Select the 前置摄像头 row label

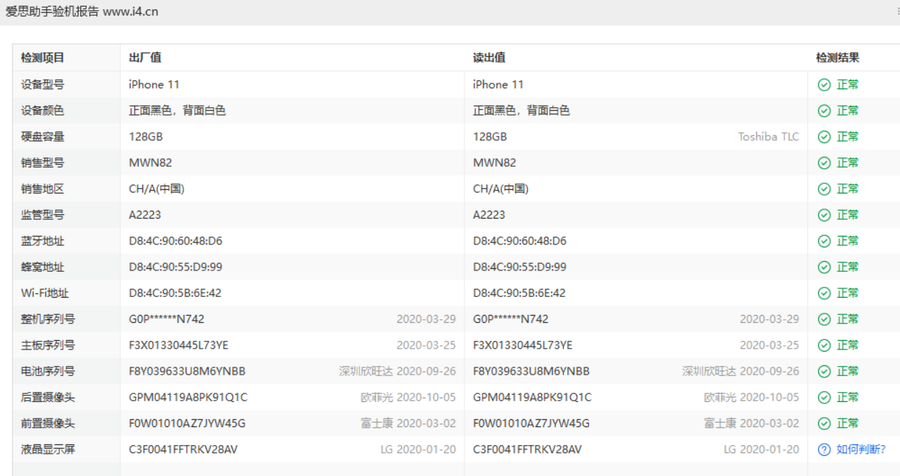(x=48, y=423)
